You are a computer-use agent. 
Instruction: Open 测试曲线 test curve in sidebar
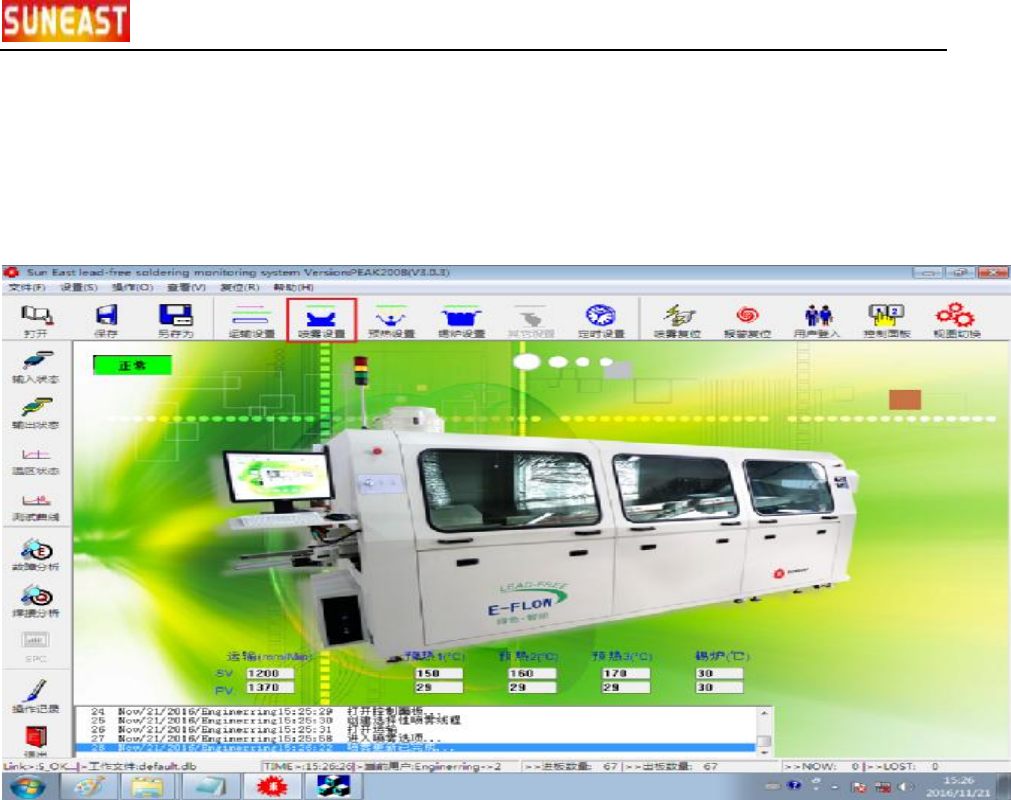tap(36, 508)
